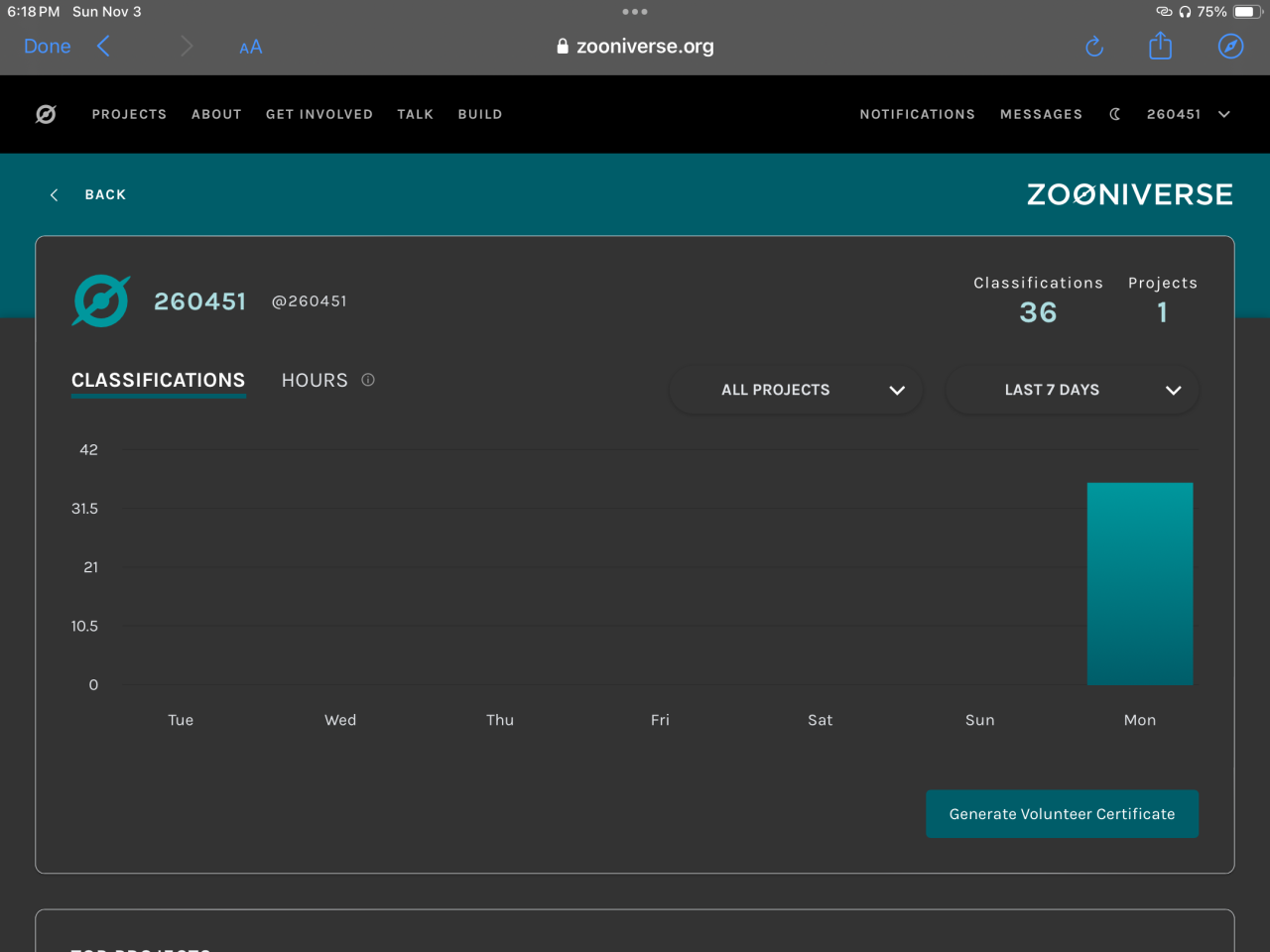Open the AA text size menu
1270x952 pixels.
pyautogui.click(x=251, y=47)
